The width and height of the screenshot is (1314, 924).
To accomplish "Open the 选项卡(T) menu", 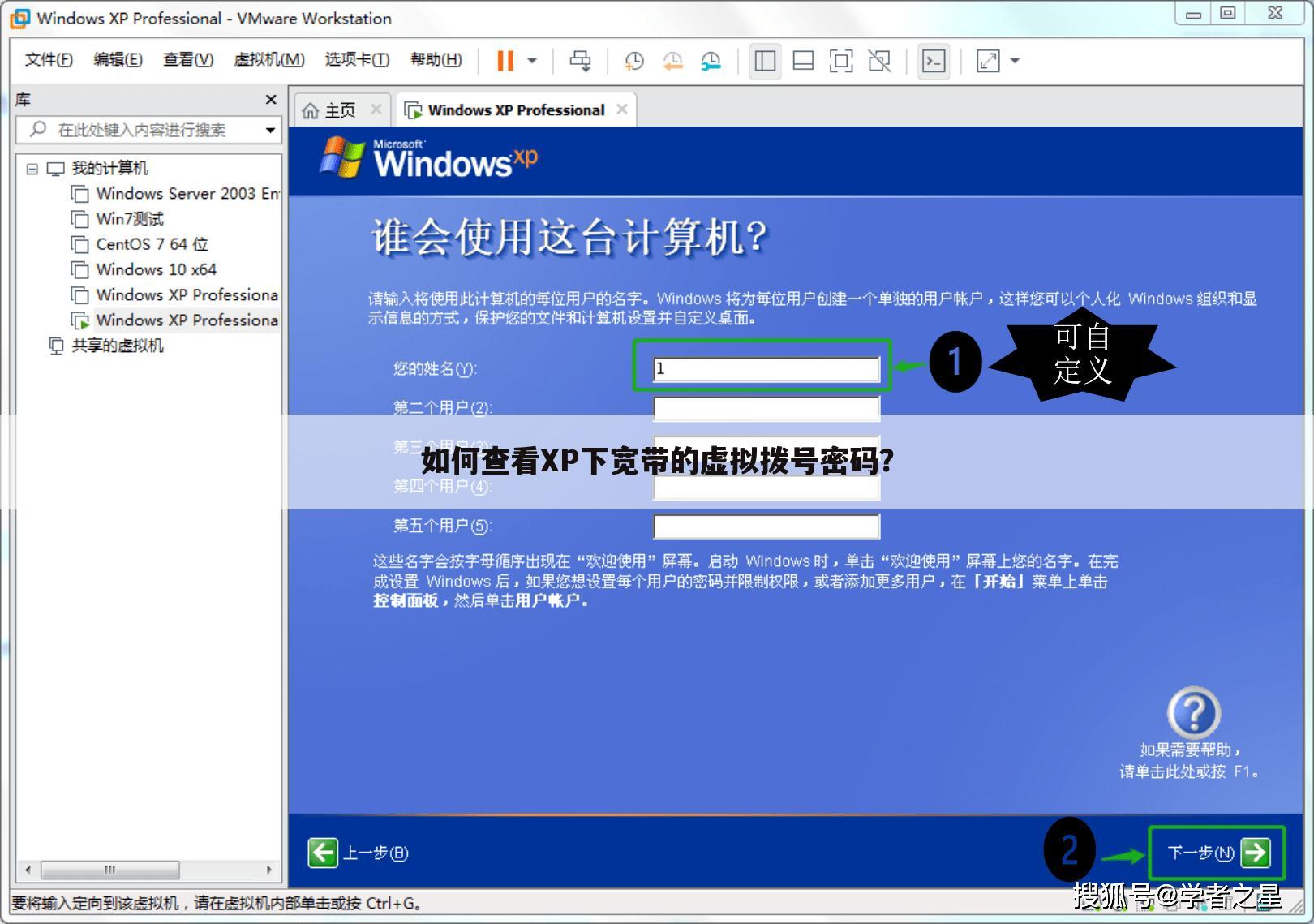I will tap(357, 60).
